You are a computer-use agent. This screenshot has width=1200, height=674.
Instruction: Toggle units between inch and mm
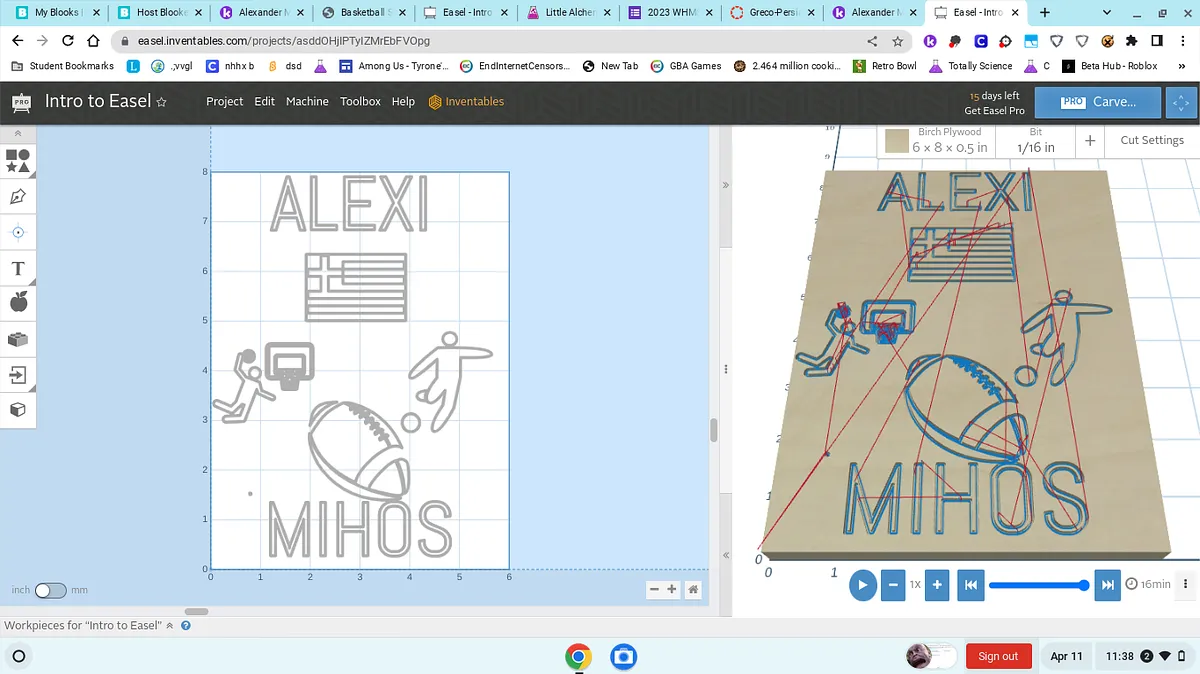pos(50,590)
